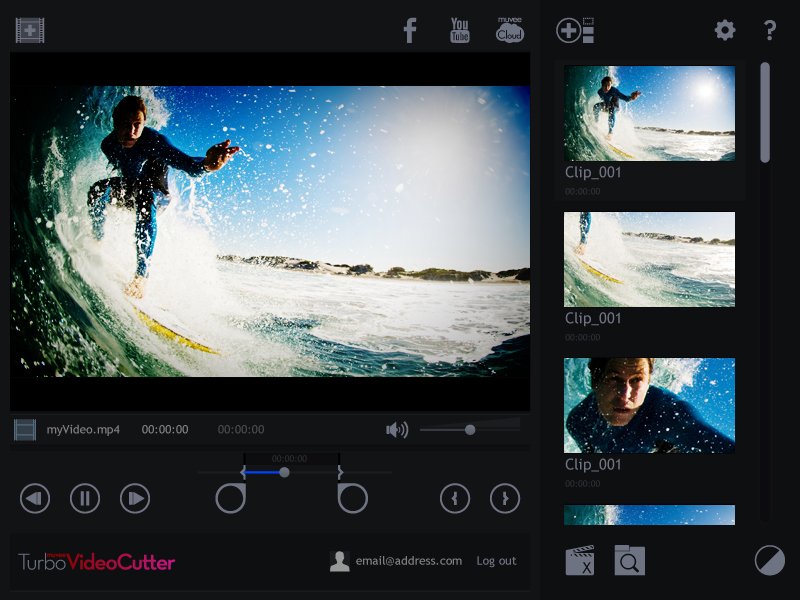Viewport: 800px width, 600px height.
Task: Mute audio with the speaker icon
Action: point(397,430)
